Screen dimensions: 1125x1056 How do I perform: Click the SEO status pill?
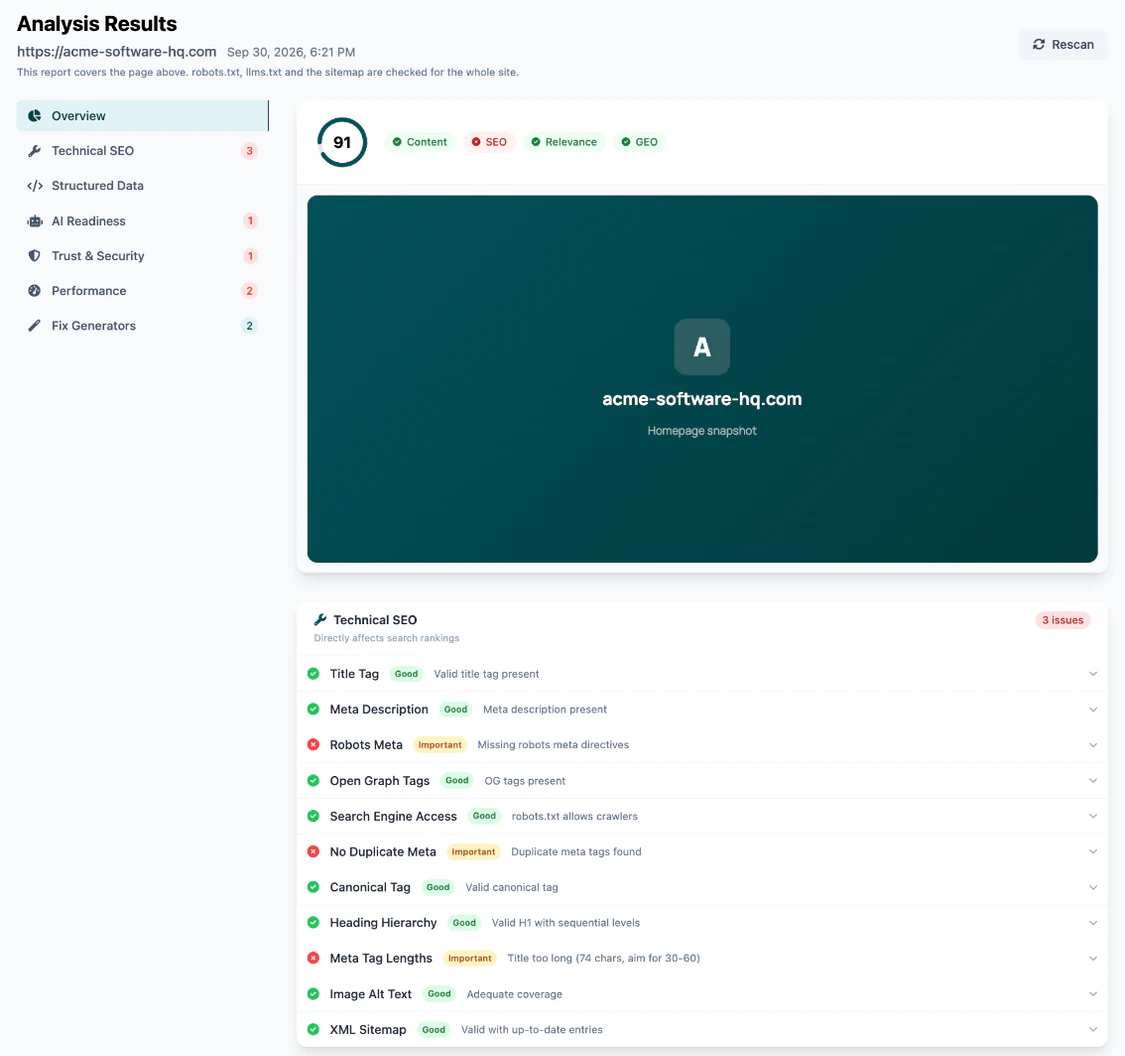(x=489, y=142)
